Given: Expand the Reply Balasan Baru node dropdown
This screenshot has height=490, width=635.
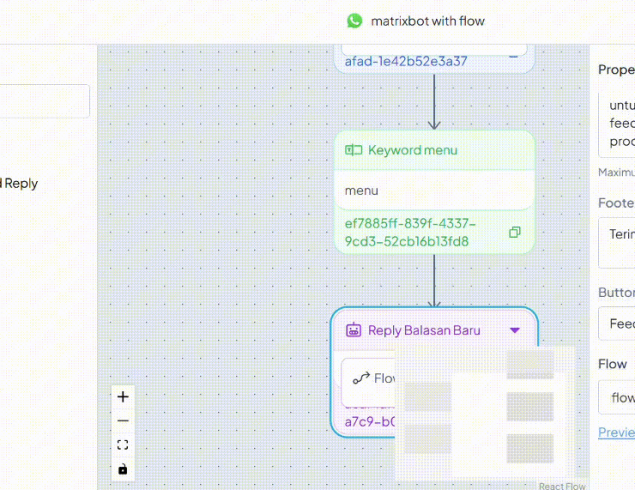Looking at the screenshot, I should 515,330.
